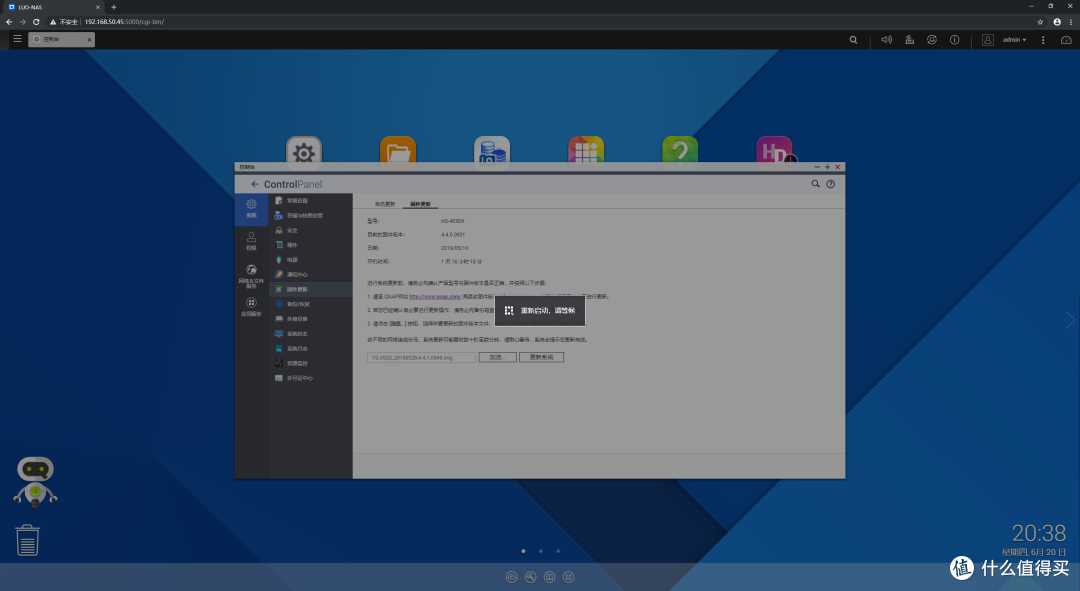Open 系统状态 item
The width and height of the screenshot is (1080, 591).
pyautogui.click(x=311, y=334)
